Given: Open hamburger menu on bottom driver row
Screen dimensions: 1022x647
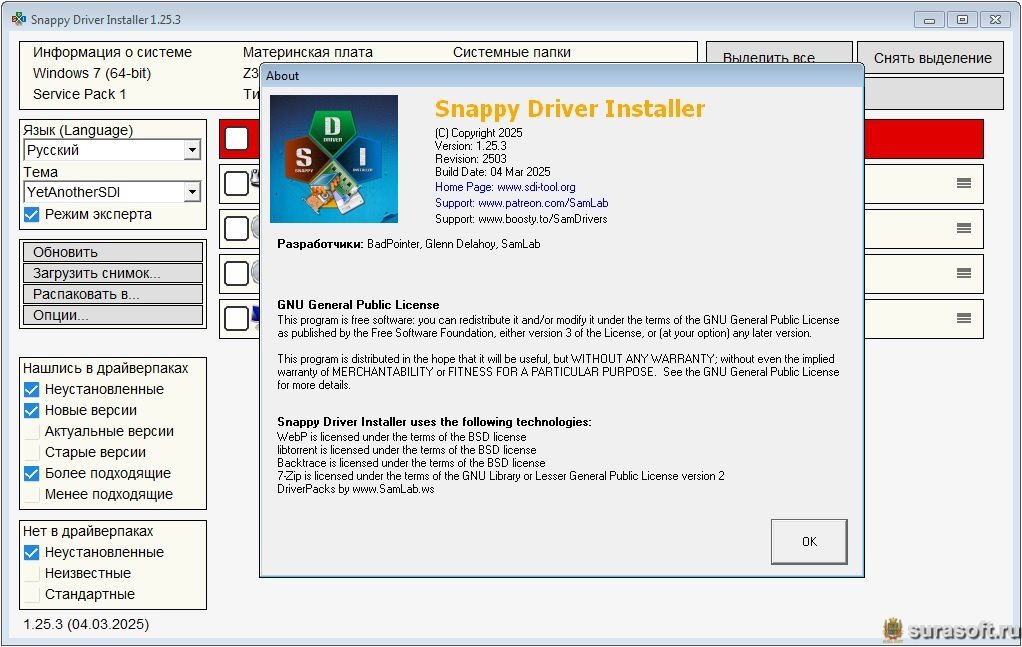Looking at the screenshot, I should (963, 318).
